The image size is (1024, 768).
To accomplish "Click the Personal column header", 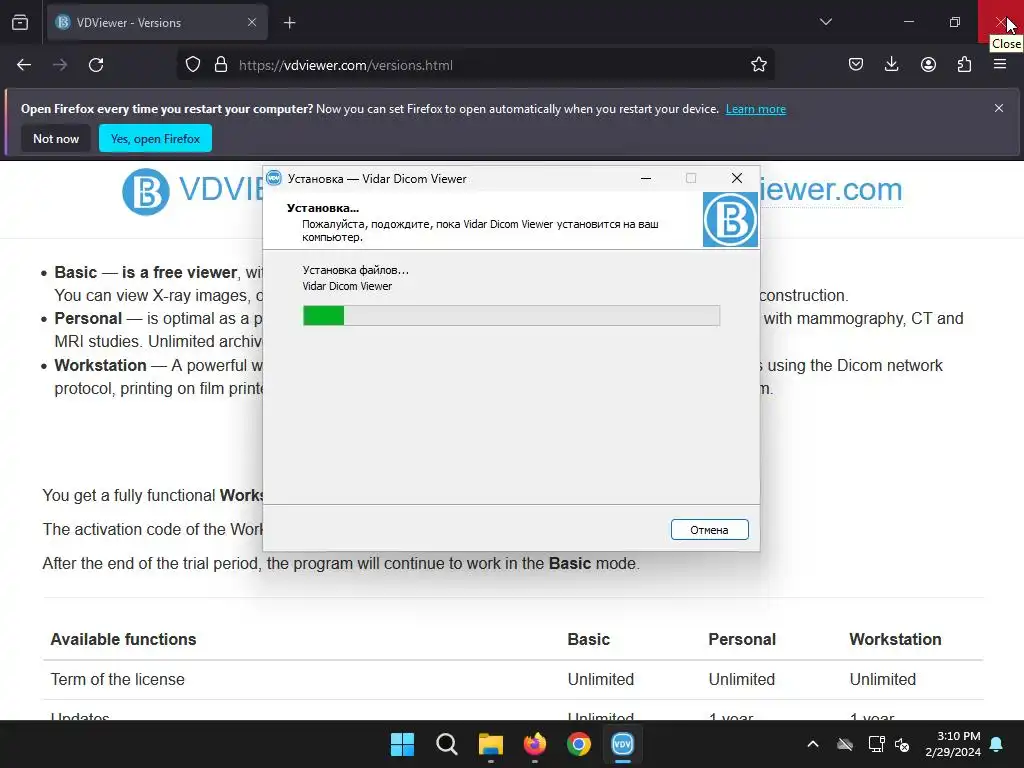I will pyautogui.click(x=742, y=639).
